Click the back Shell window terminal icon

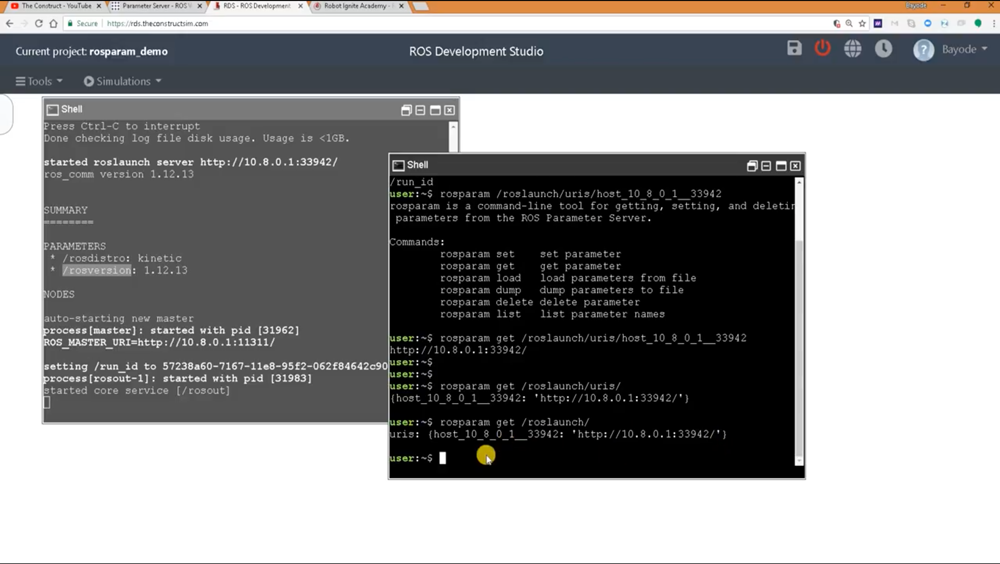52,110
